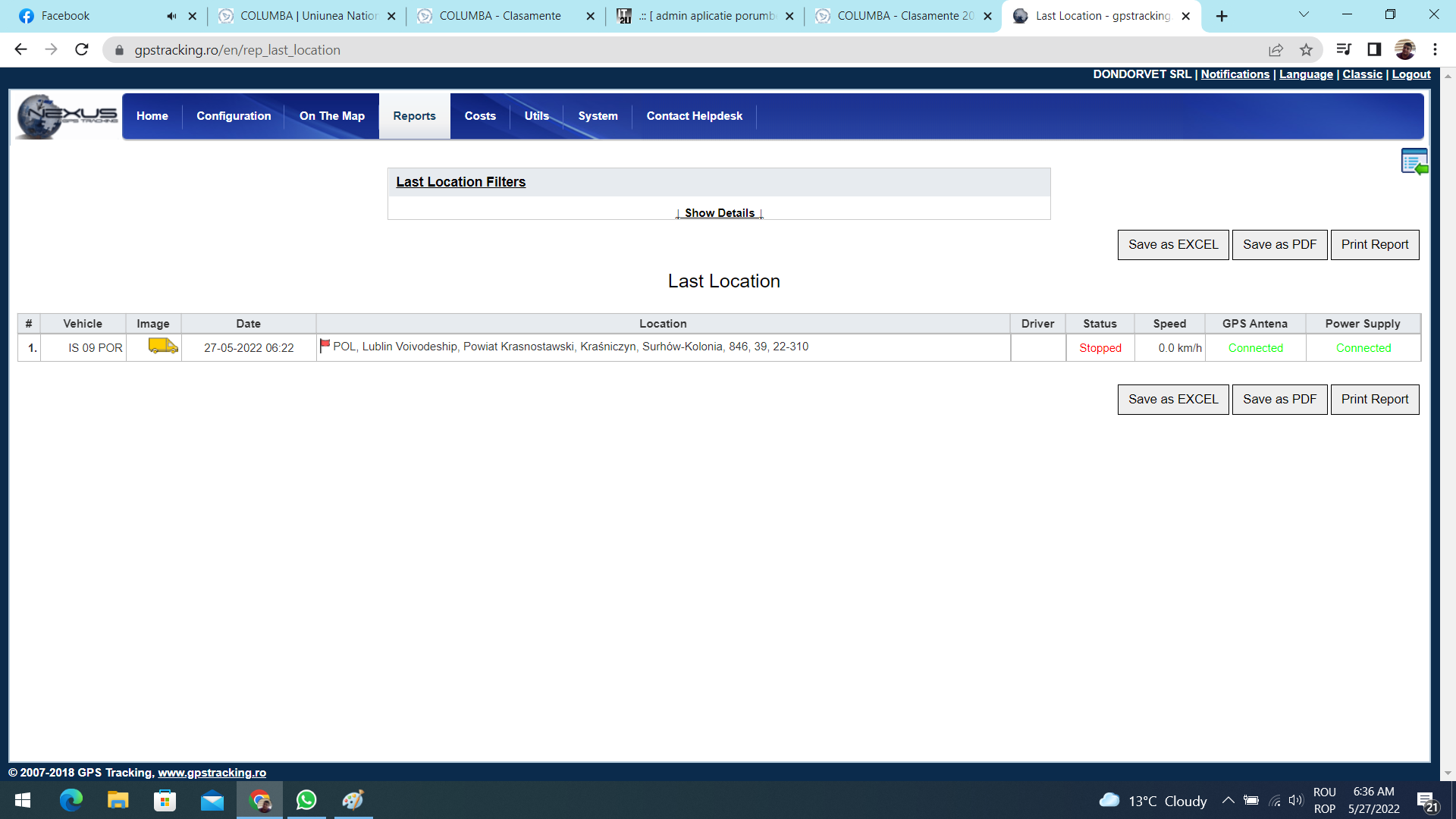Screen dimensions: 1456x819
Task: Open the report list icon at top right
Action: [x=1414, y=162]
